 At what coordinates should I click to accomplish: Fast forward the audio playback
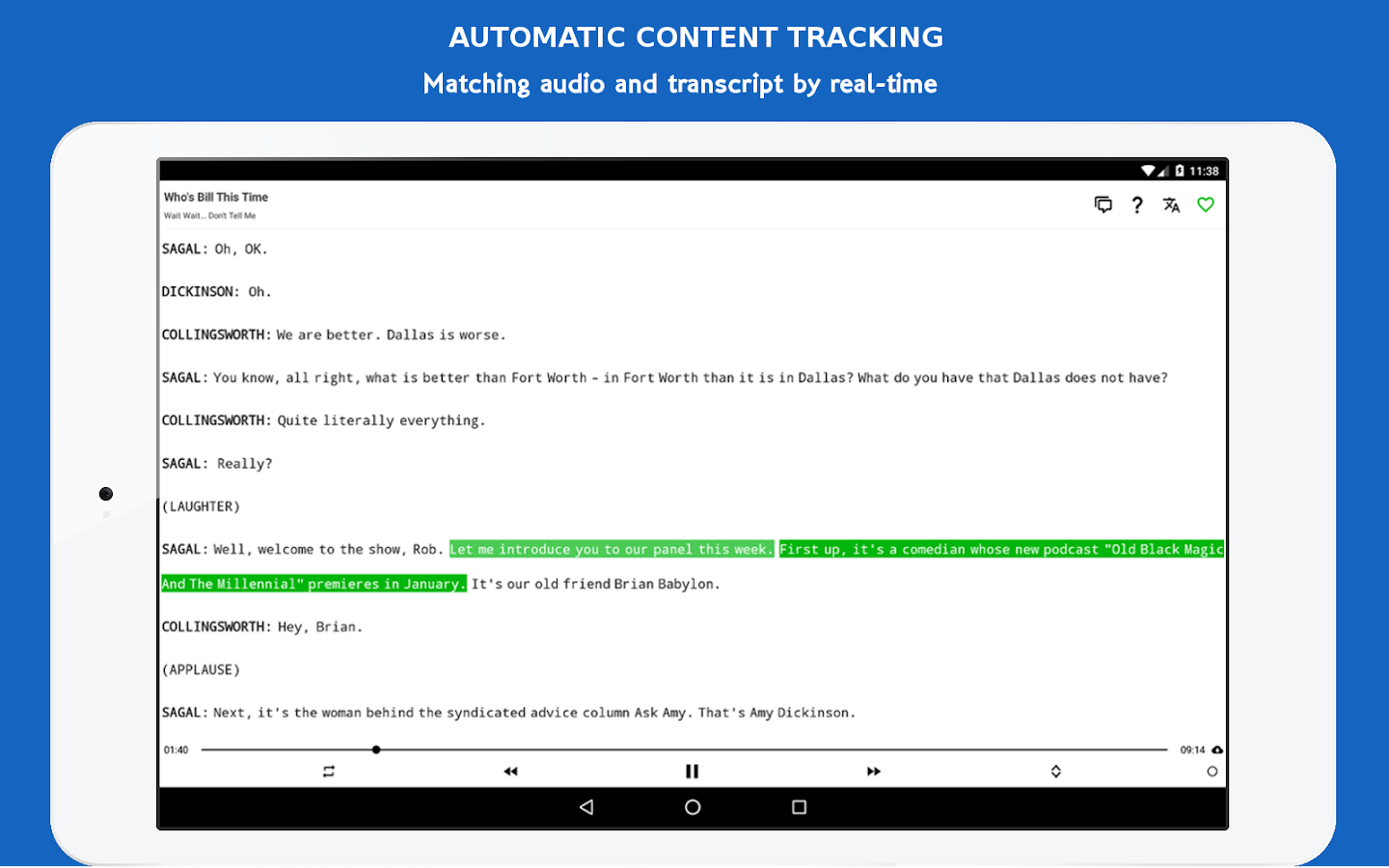(874, 772)
